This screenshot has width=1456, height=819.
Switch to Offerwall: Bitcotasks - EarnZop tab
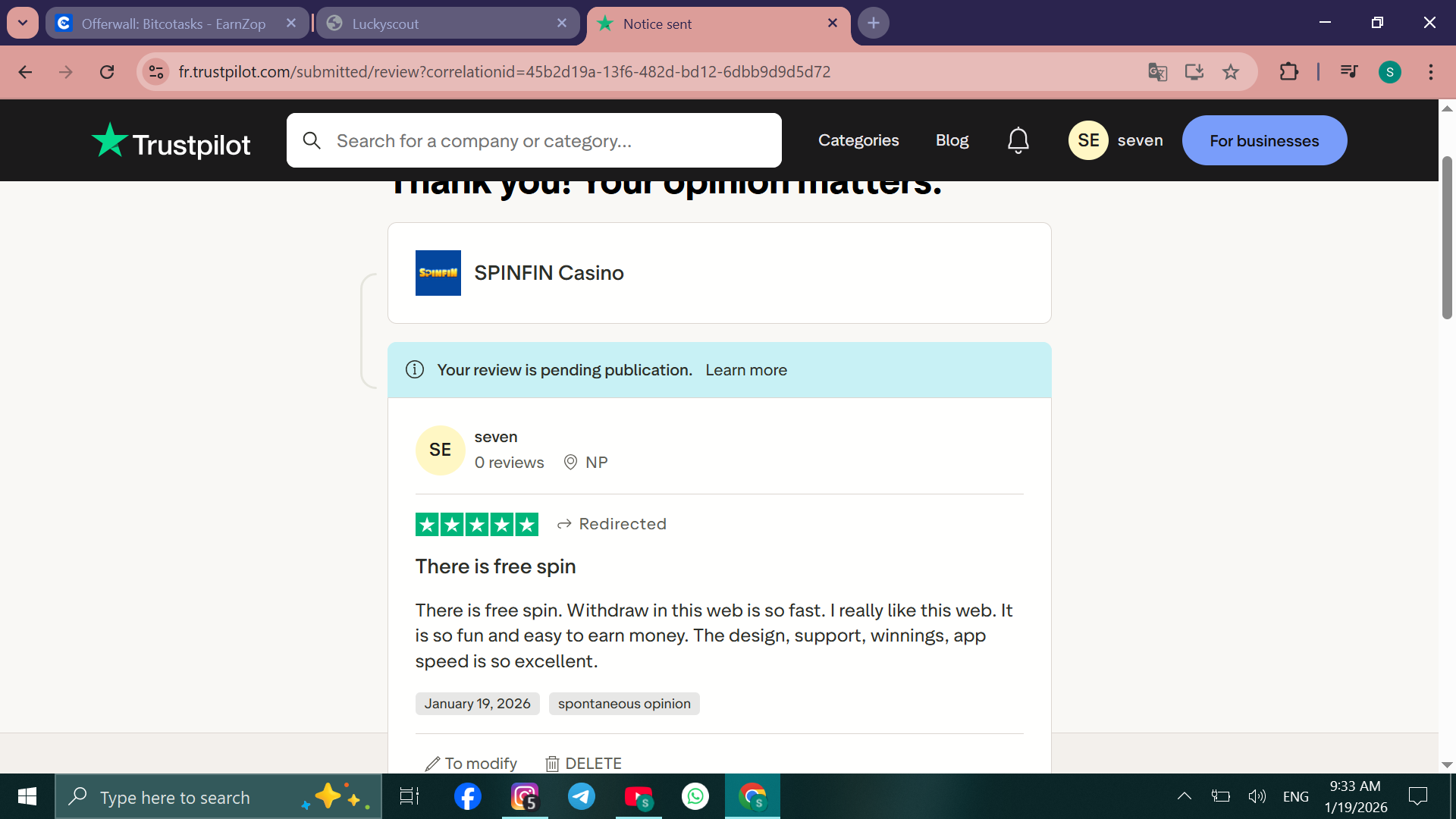click(x=173, y=24)
